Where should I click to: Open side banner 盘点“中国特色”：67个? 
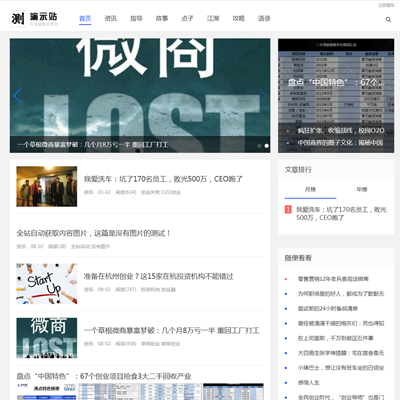tap(336, 82)
